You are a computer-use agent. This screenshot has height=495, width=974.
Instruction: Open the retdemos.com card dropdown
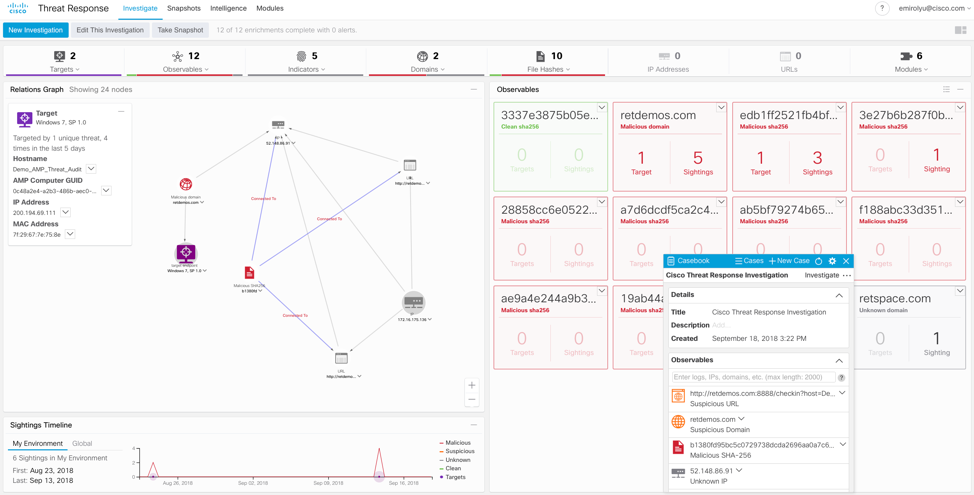721,108
